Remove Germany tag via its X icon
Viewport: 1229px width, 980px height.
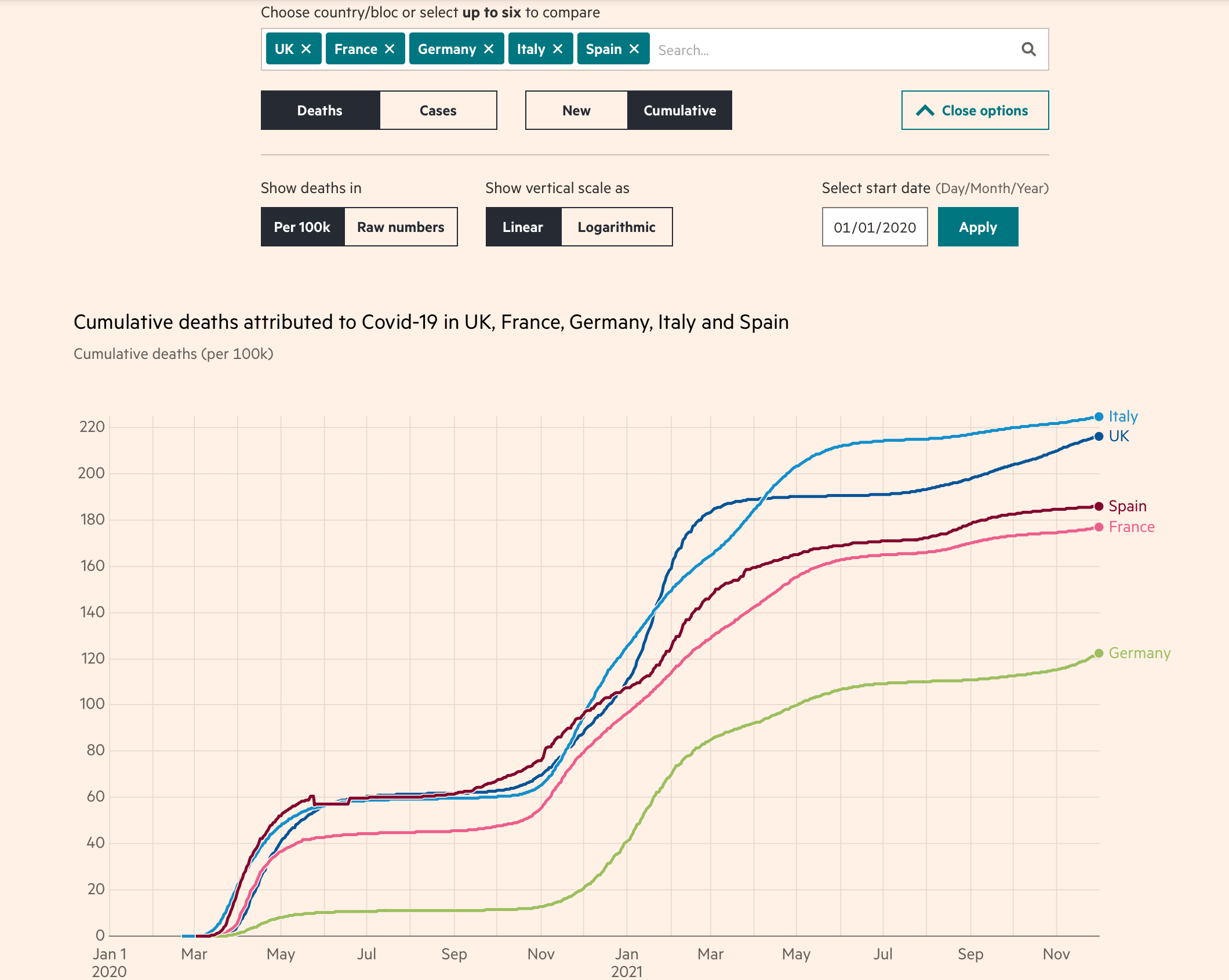pos(489,49)
